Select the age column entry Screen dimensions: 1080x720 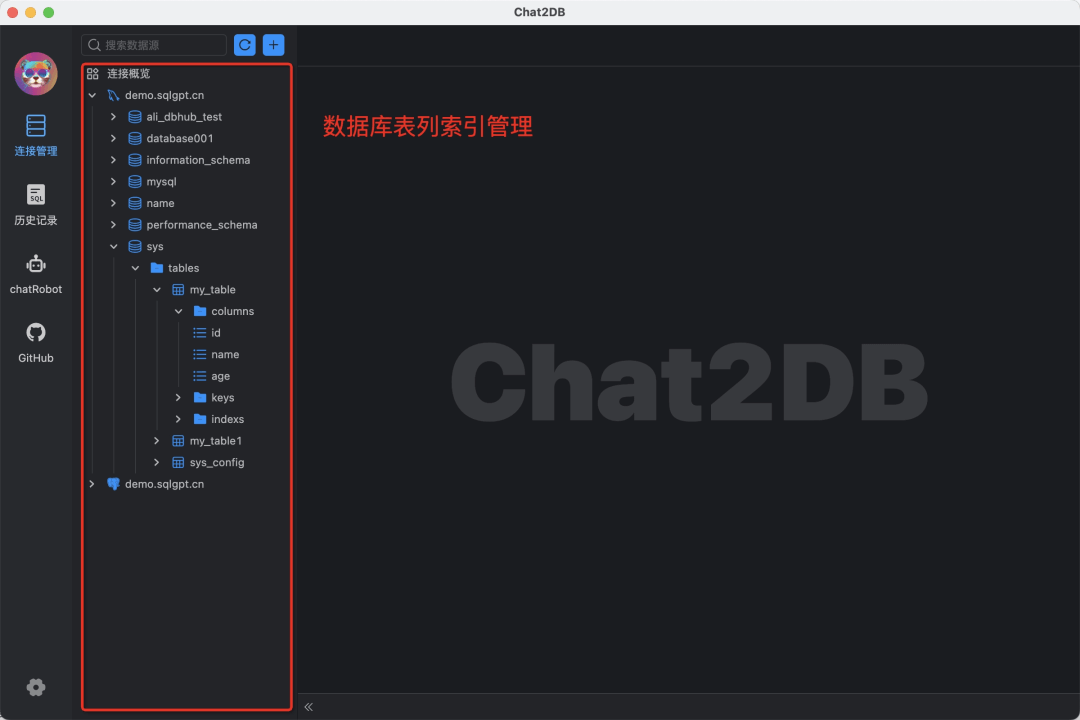point(220,376)
